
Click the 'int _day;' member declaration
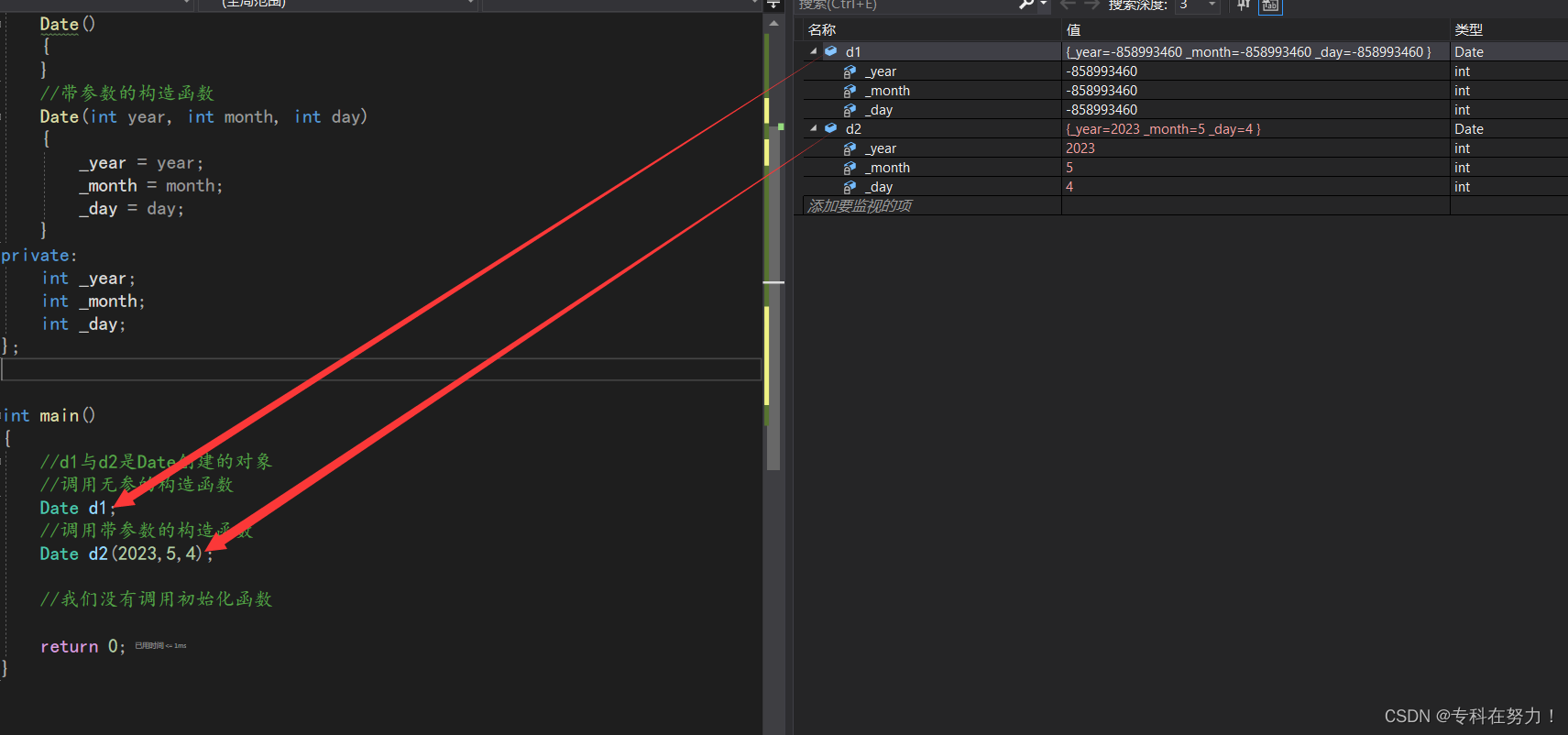point(83,324)
